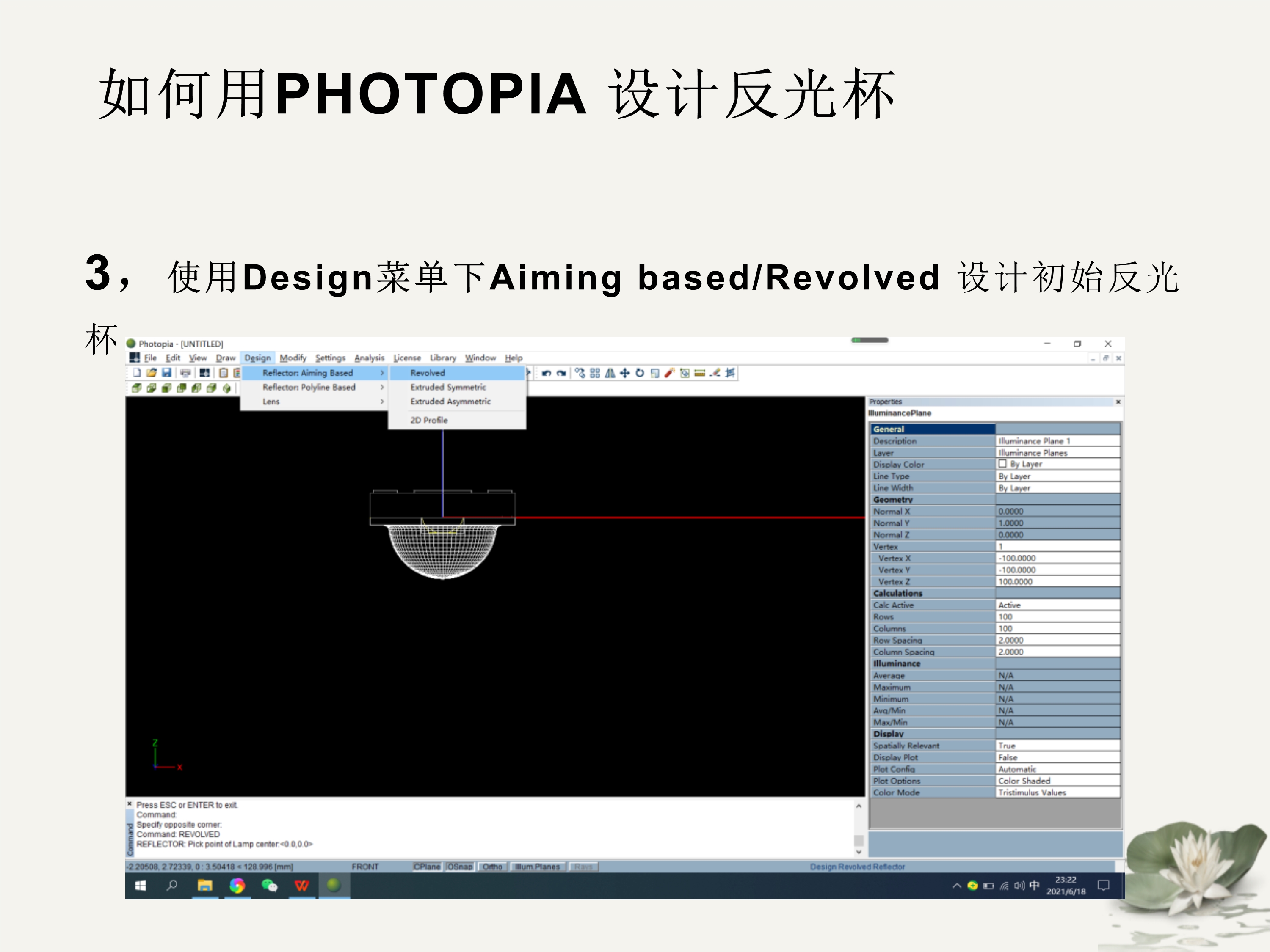Select the Mirror tool icon
Viewport: 1270px width, 952px height.
(610, 373)
